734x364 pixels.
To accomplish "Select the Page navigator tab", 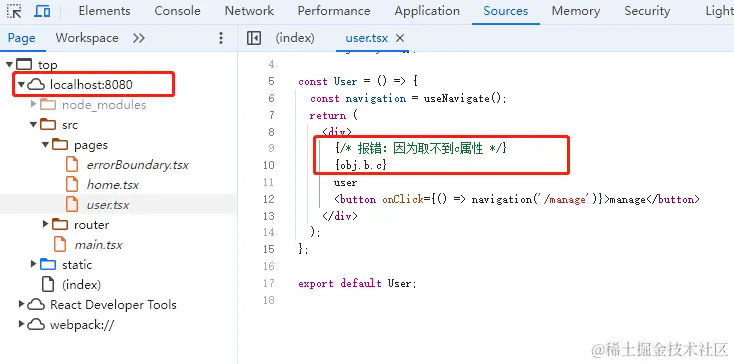I will tap(22, 38).
